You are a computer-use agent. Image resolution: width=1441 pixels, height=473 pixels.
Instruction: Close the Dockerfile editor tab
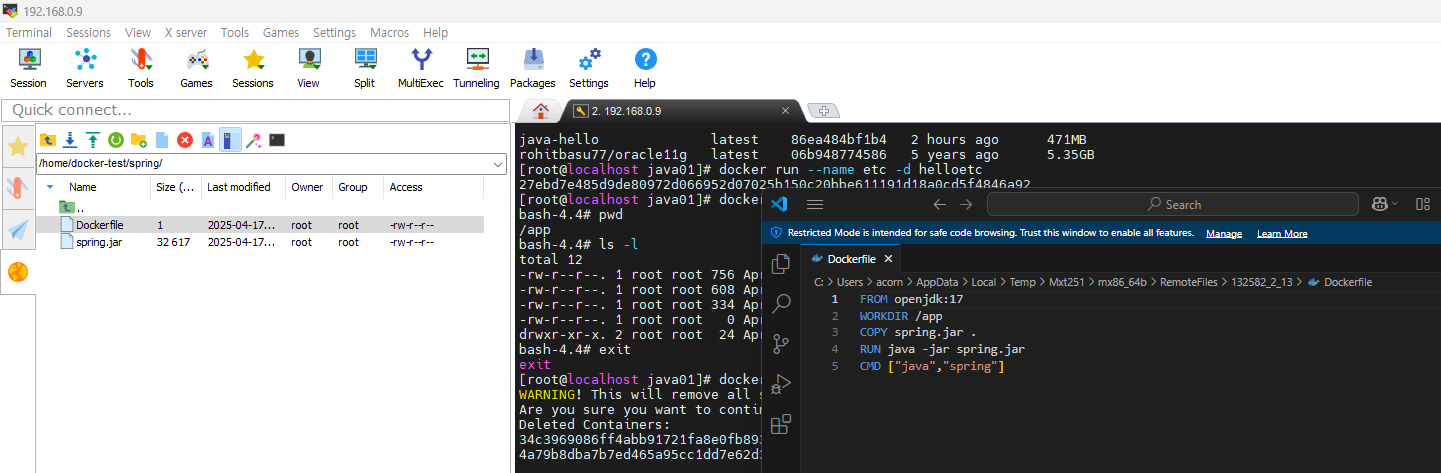tap(888, 259)
